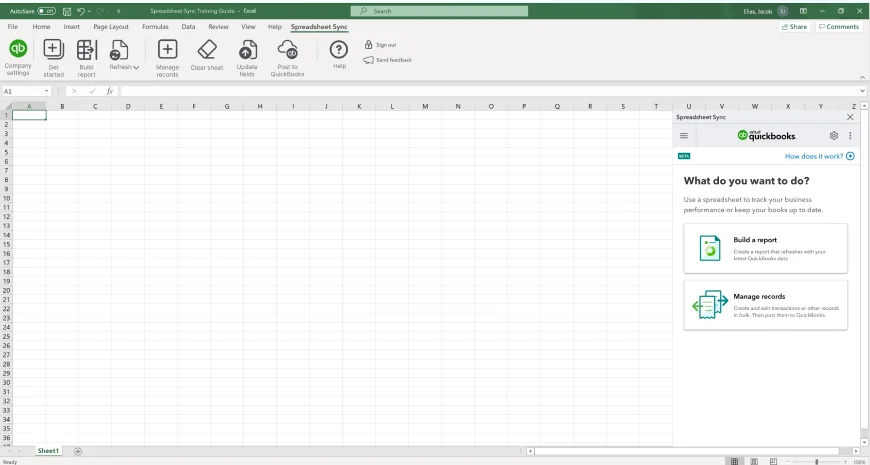Switch to the Insert tab

72,27
